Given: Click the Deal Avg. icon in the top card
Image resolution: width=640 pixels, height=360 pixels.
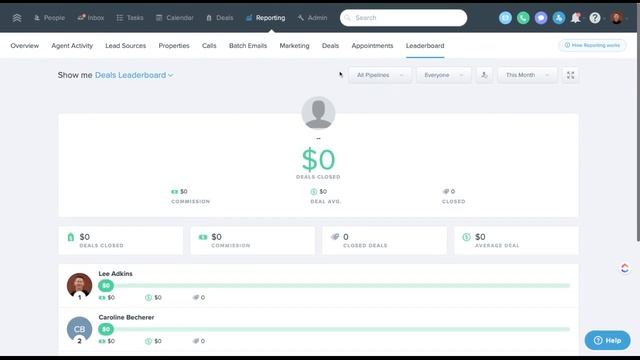Looking at the screenshot, I should (313, 191).
